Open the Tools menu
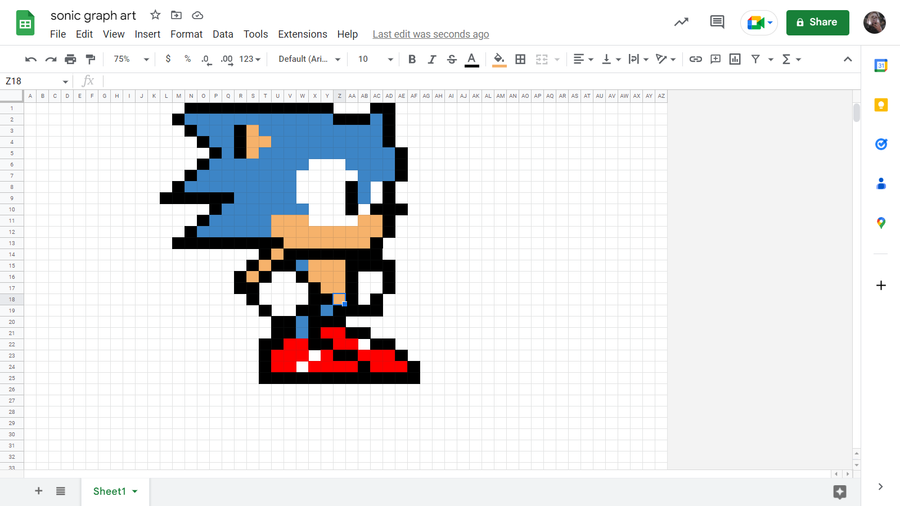Image resolution: width=900 pixels, height=506 pixels. coord(255,34)
